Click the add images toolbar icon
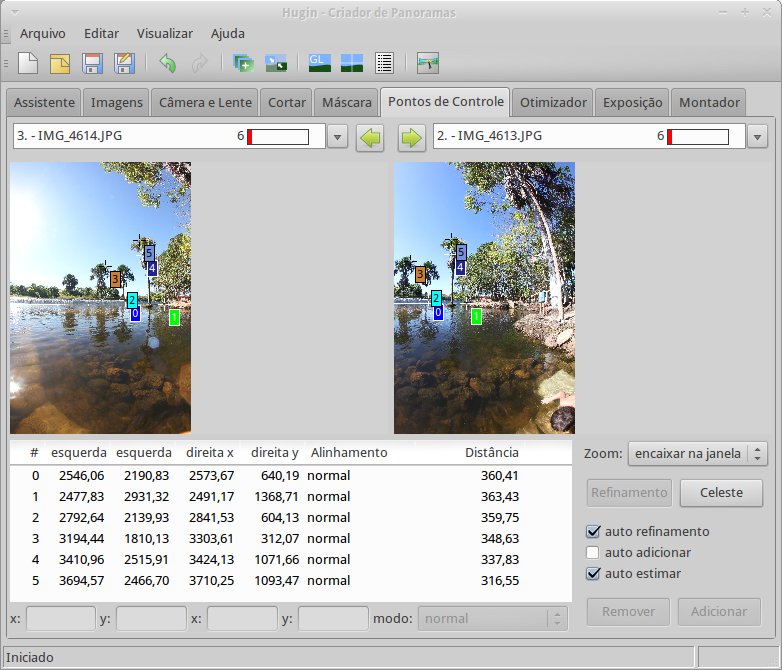782x670 pixels. point(243,64)
